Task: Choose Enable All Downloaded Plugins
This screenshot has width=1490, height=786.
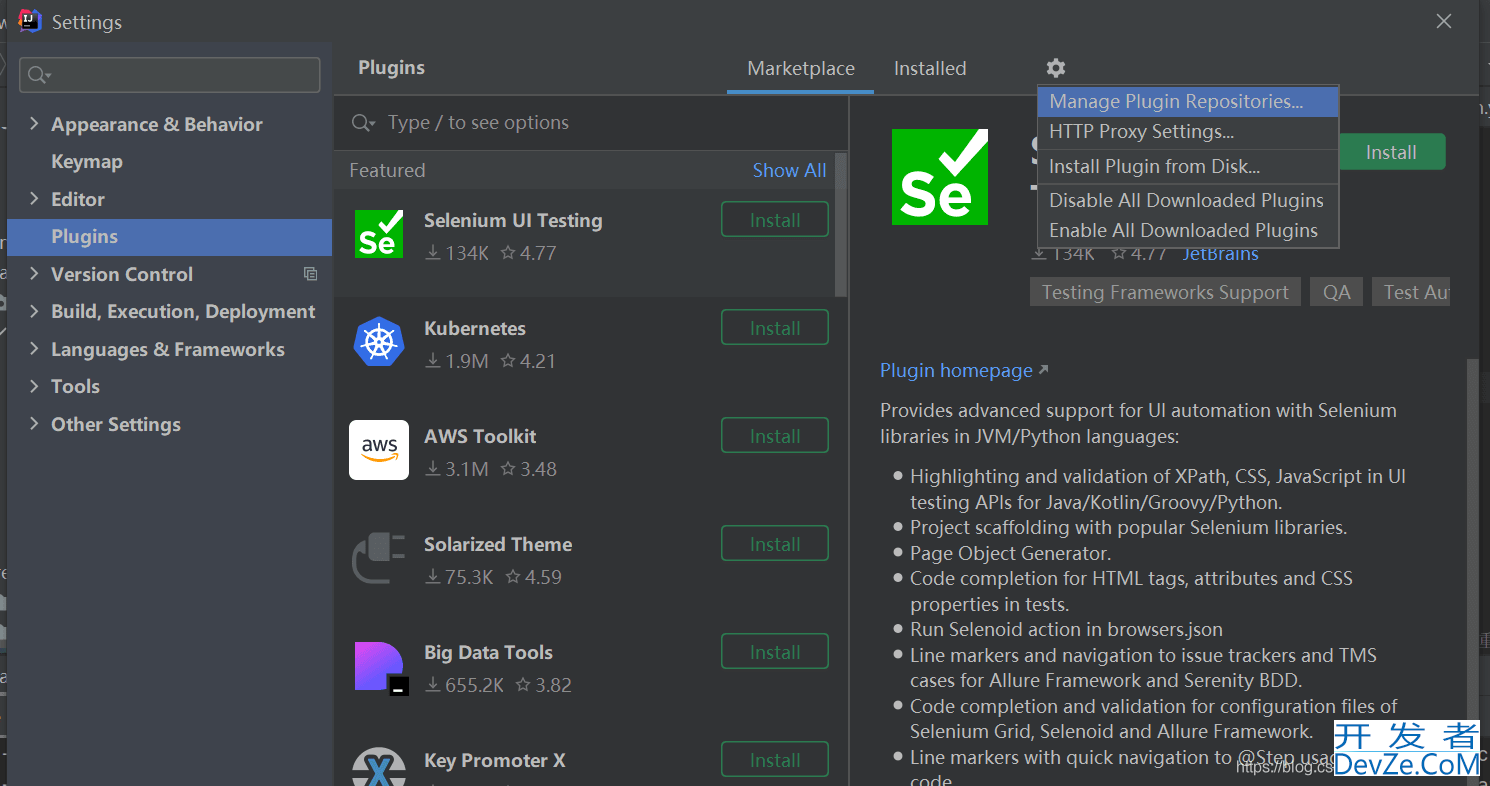Action: click(x=1188, y=230)
